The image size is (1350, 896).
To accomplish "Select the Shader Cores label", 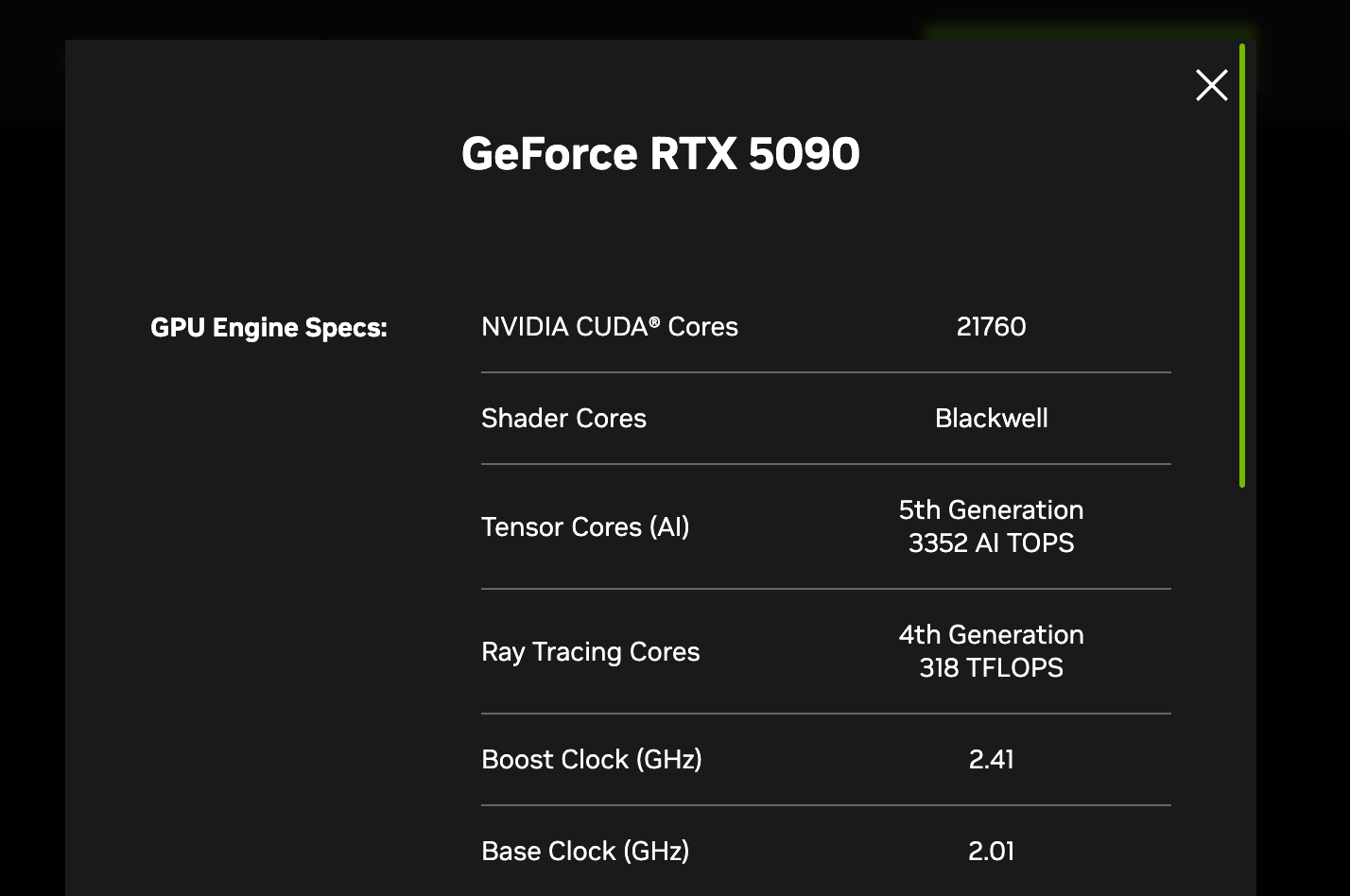I will point(563,419).
